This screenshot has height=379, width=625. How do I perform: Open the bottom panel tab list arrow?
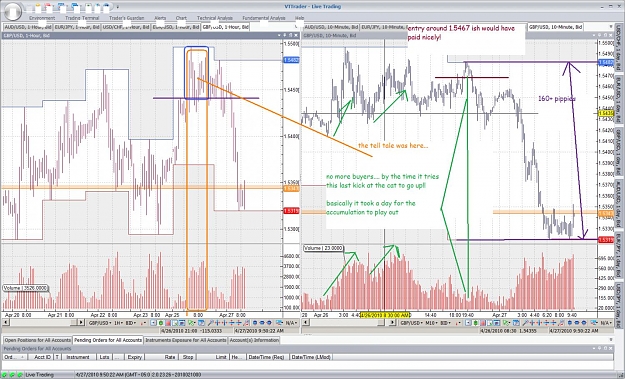[611, 340]
